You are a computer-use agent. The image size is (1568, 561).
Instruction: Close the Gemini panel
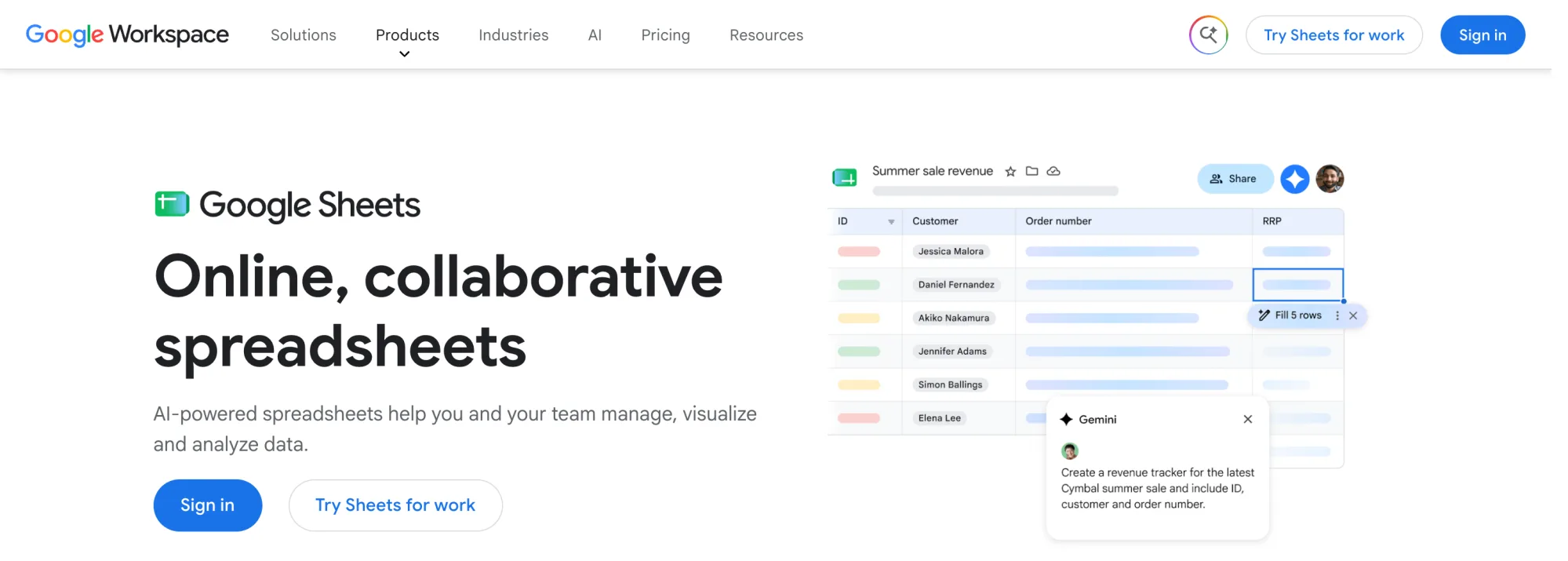(1248, 420)
